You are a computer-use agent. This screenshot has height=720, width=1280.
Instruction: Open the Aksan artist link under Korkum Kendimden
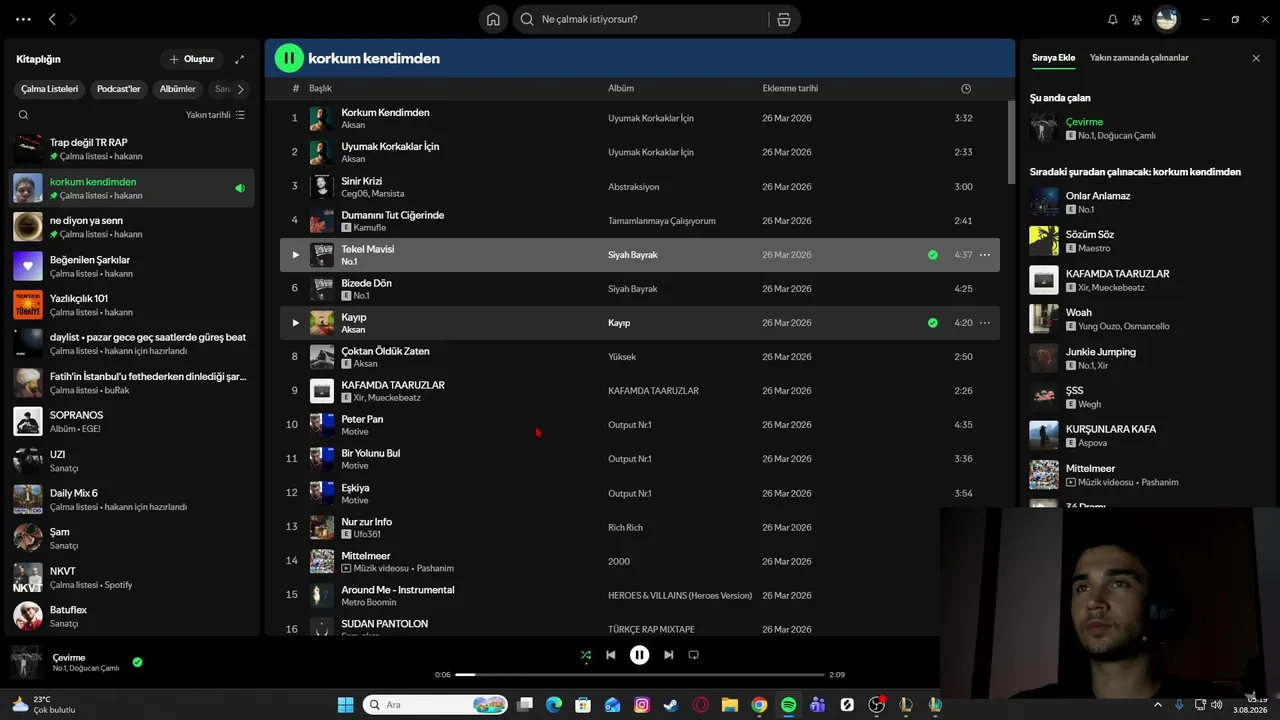point(353,125)
